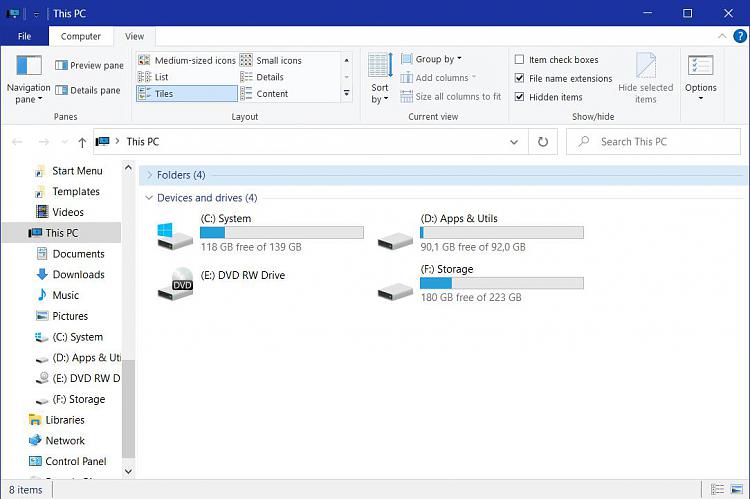Click Size all columns to fit
Viewport: 750px width, 499px height.
(x=451, y=96)
